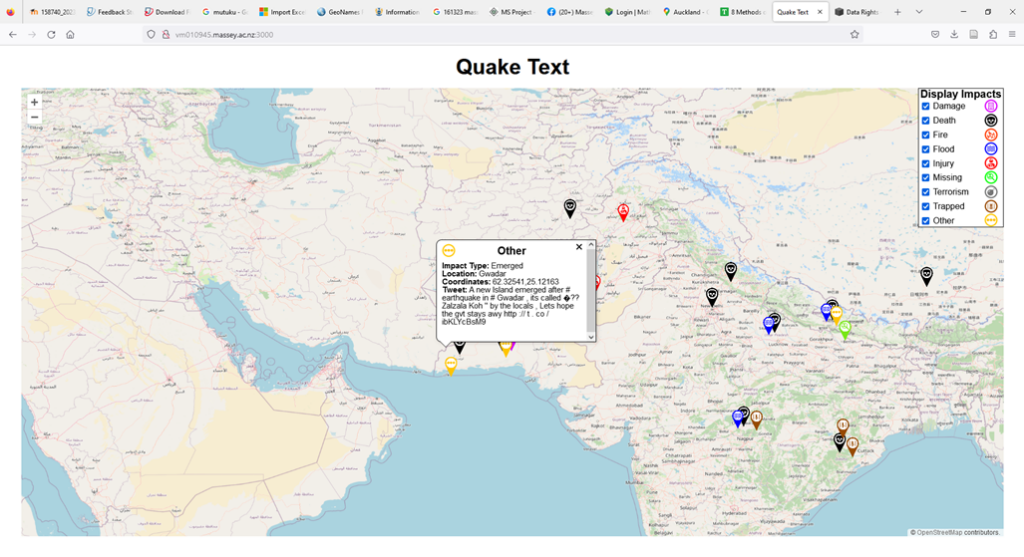Screen dimensions: 1024x557
Task: Bookmark this page with the star icon
Action: (x=855, y=34)
